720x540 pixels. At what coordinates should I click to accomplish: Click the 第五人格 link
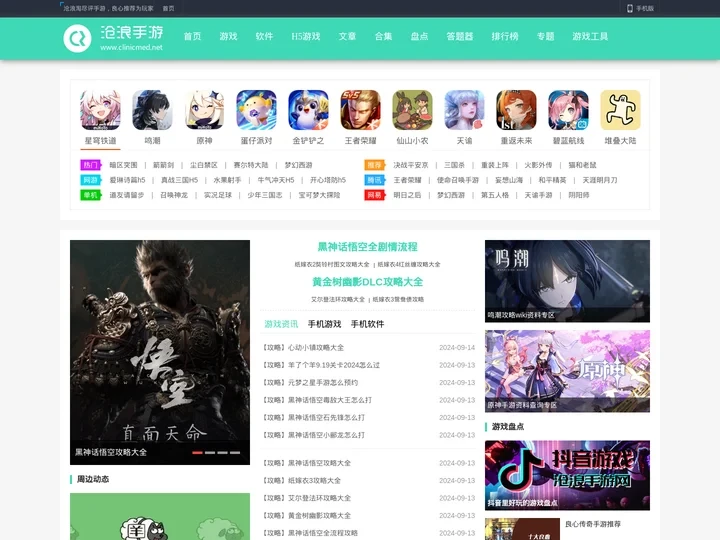pos(495,195)
